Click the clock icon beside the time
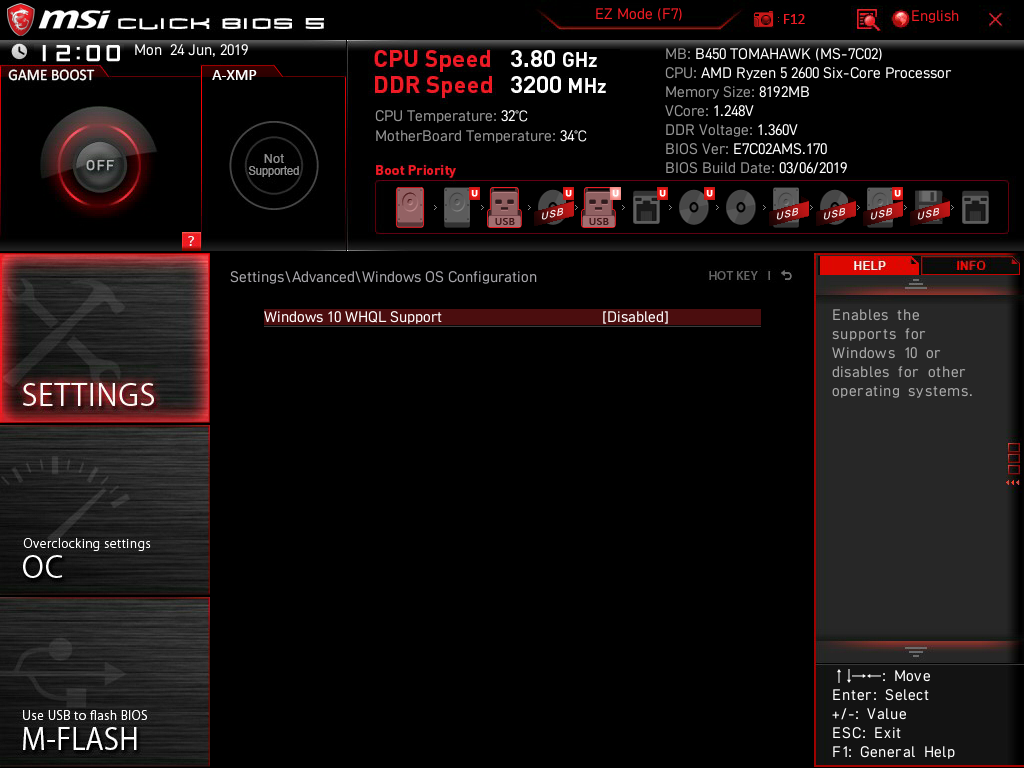 click(19, 51)
